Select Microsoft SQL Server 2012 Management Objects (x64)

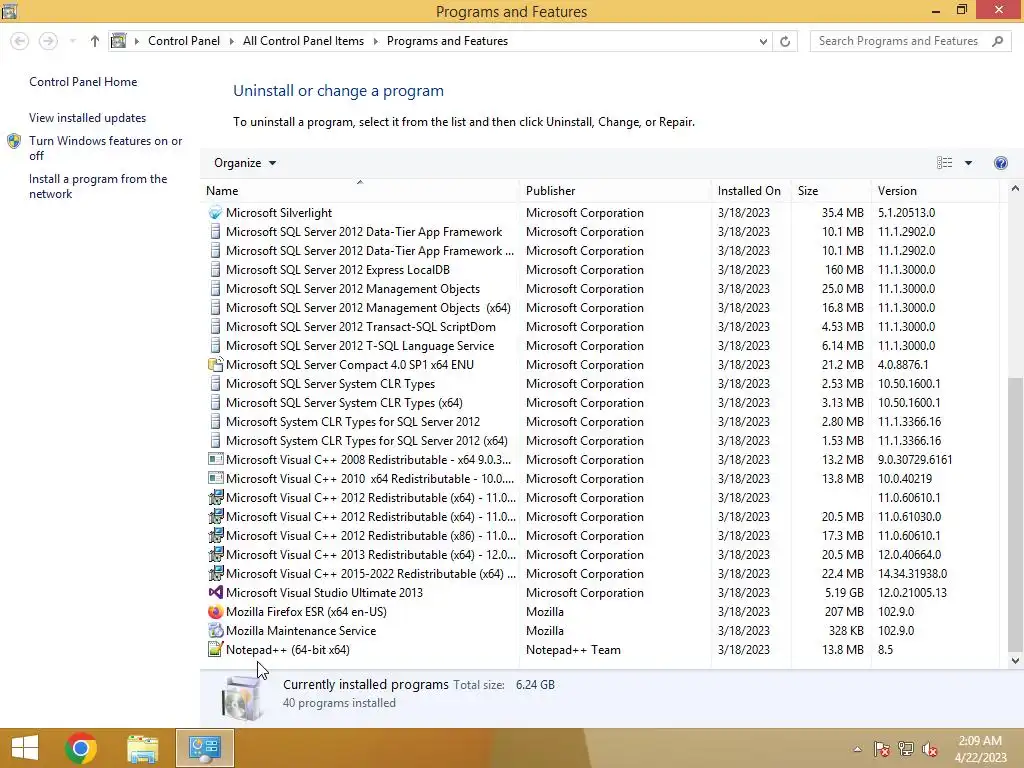368,308
